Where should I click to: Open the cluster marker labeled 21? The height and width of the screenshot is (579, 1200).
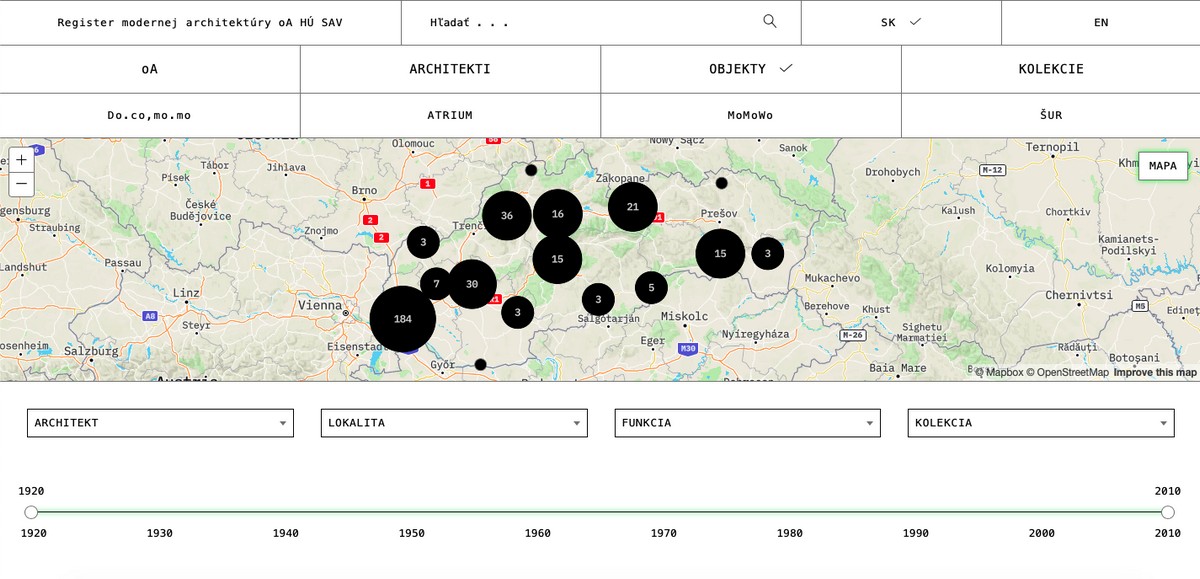coord(632,207)
